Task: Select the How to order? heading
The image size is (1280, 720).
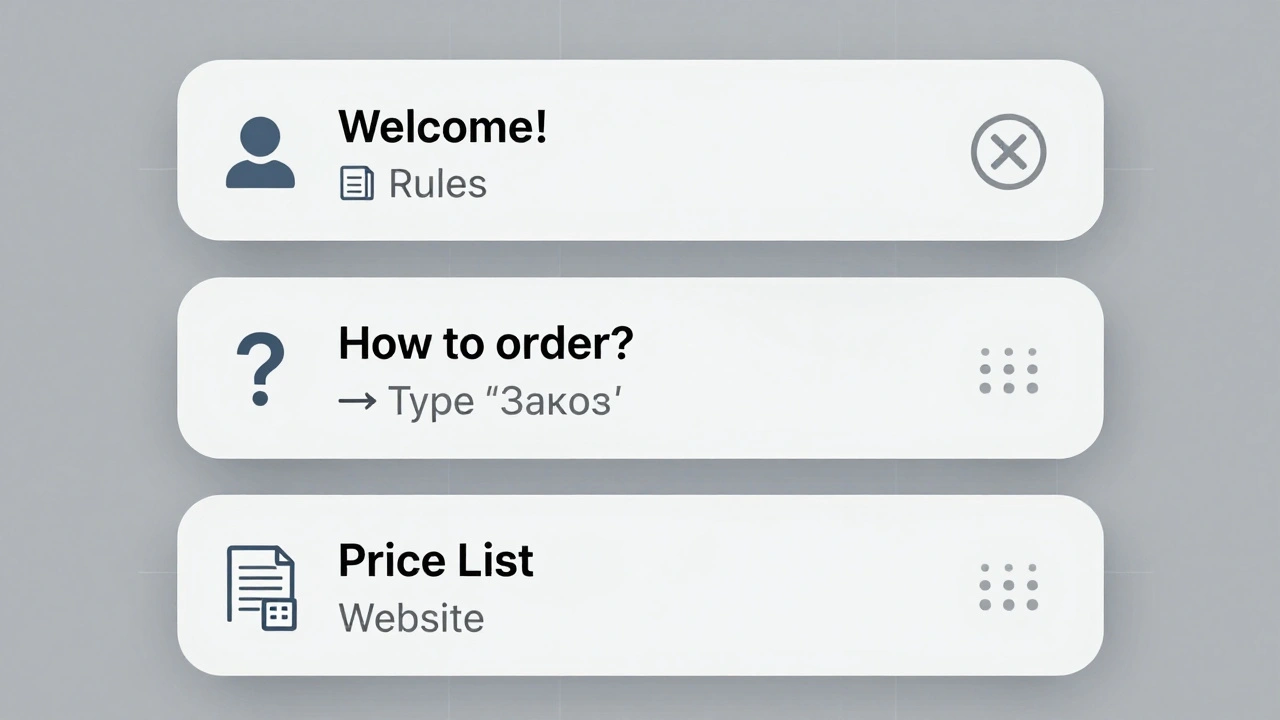Action: [x=485, y=344]
